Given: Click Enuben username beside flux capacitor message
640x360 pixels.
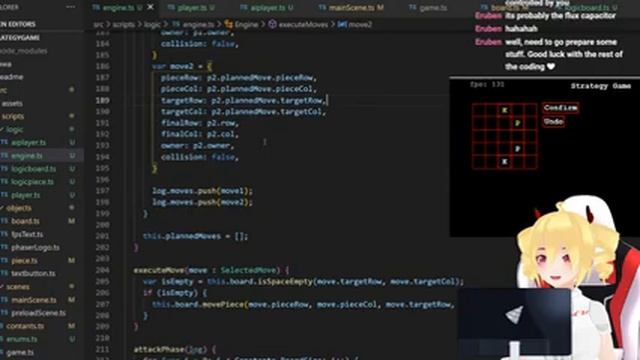Looking at the screenshot, I should pos(488,16).
